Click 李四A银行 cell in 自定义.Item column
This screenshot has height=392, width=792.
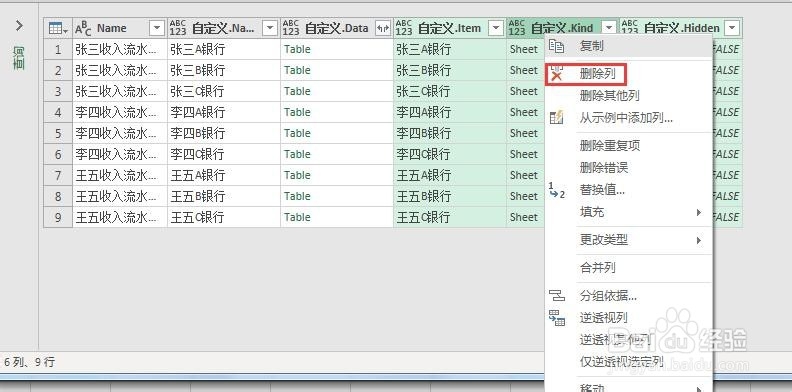pos(450,112)
